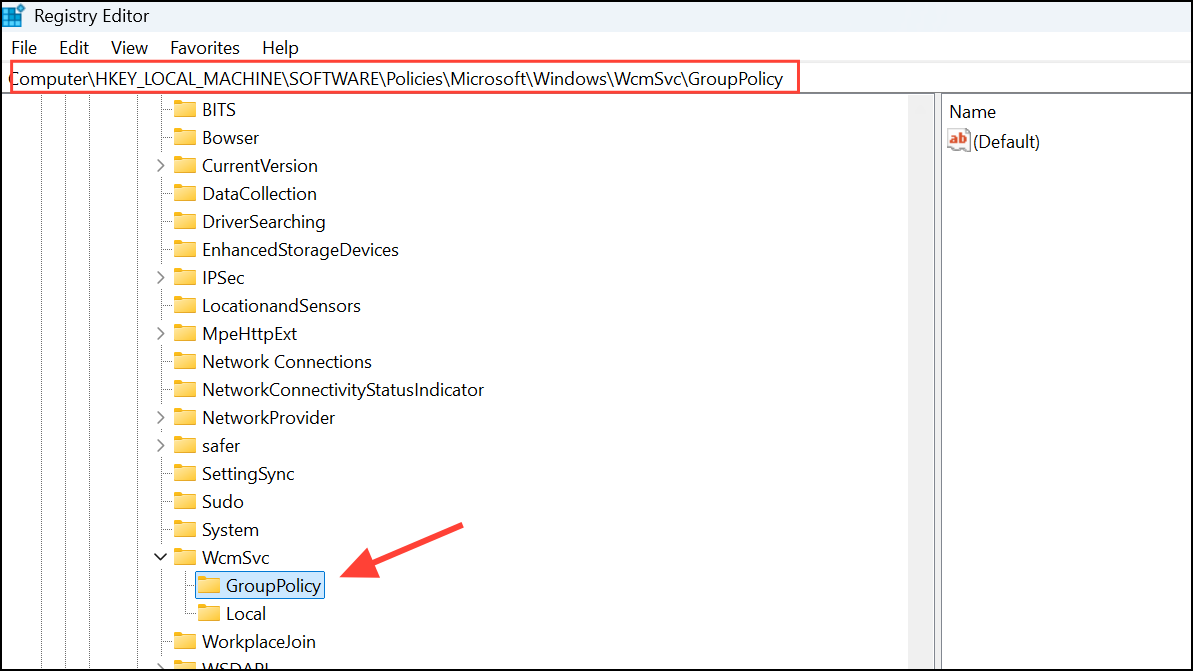Select the IPSec key label
1193x671 pixels.
[x=223, y=278]
